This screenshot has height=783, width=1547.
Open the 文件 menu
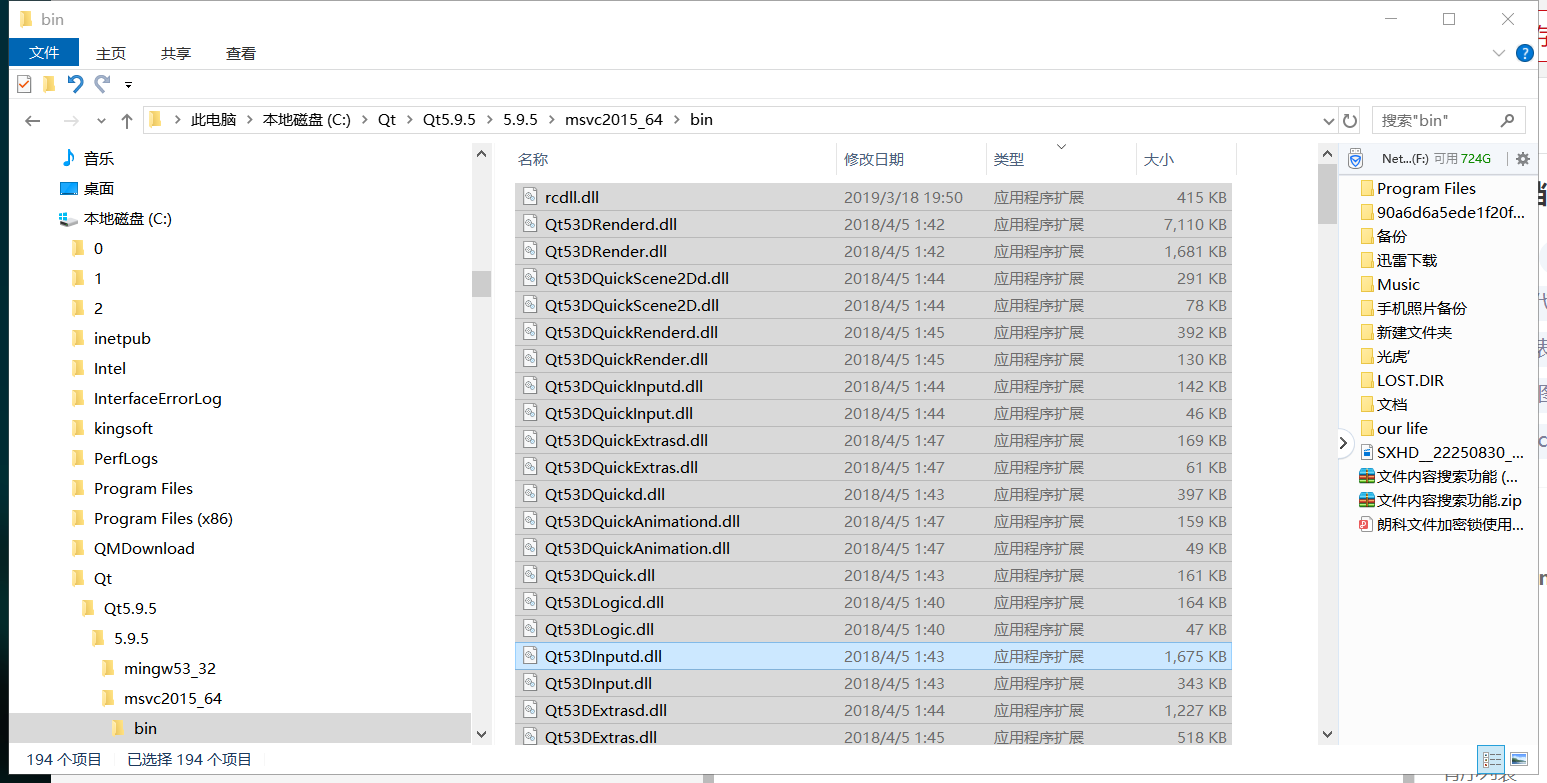click(x=43, y=52)
